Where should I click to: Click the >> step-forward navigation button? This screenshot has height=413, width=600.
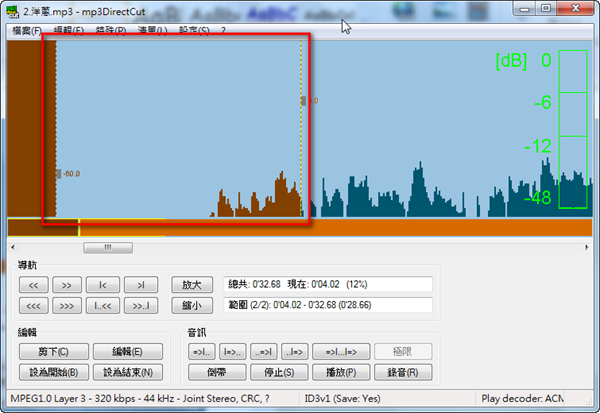click(x=67, y=285)
